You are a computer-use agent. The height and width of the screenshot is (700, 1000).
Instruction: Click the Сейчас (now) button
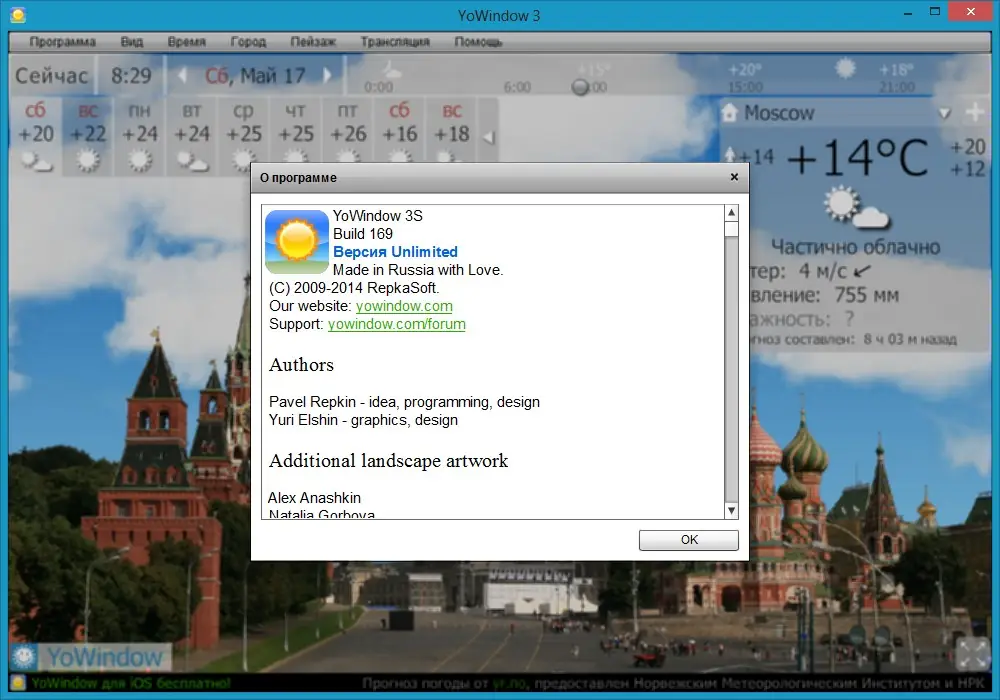(52, 75)
